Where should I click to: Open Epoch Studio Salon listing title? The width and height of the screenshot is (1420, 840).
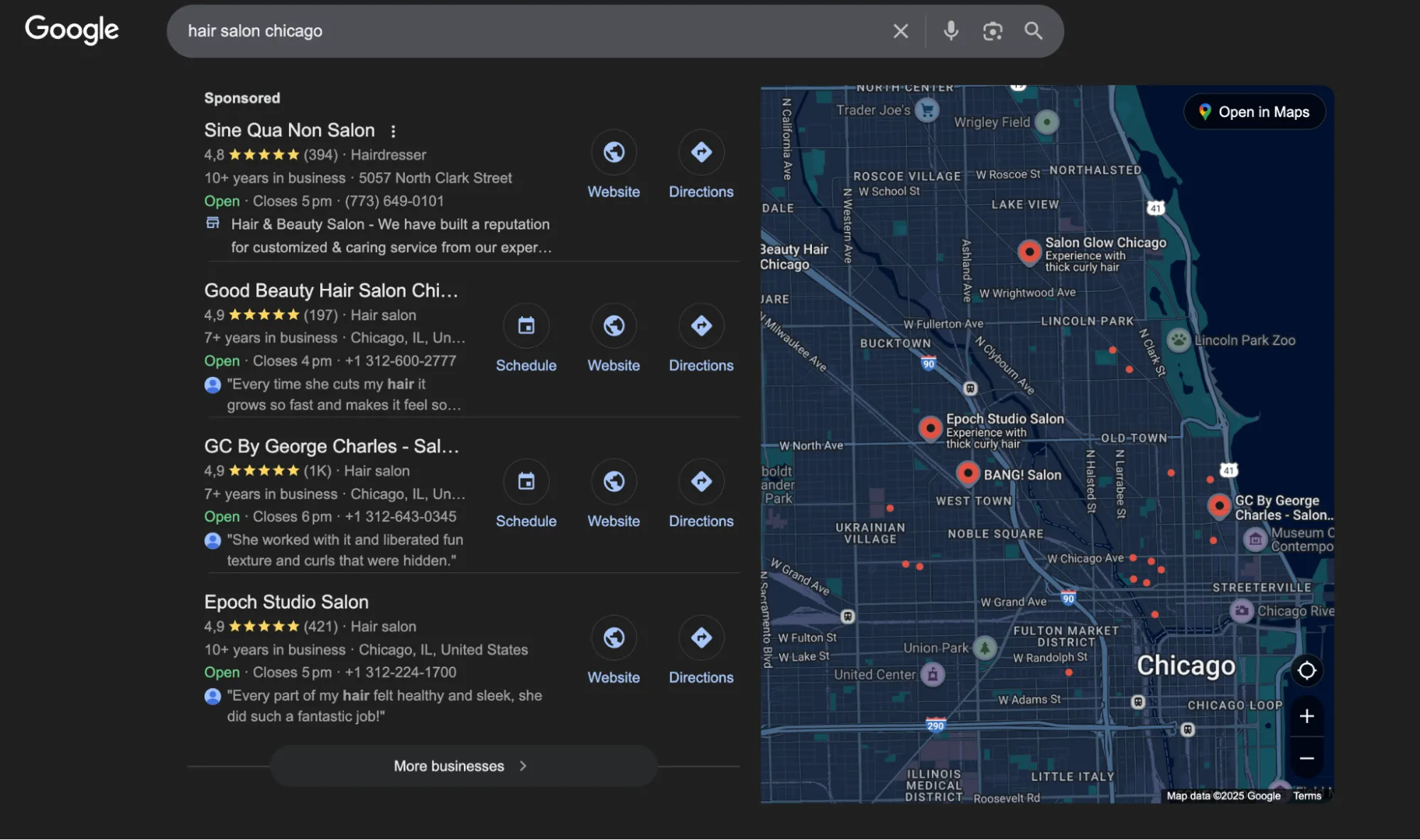pyautogui.click(x=286, y=602)
